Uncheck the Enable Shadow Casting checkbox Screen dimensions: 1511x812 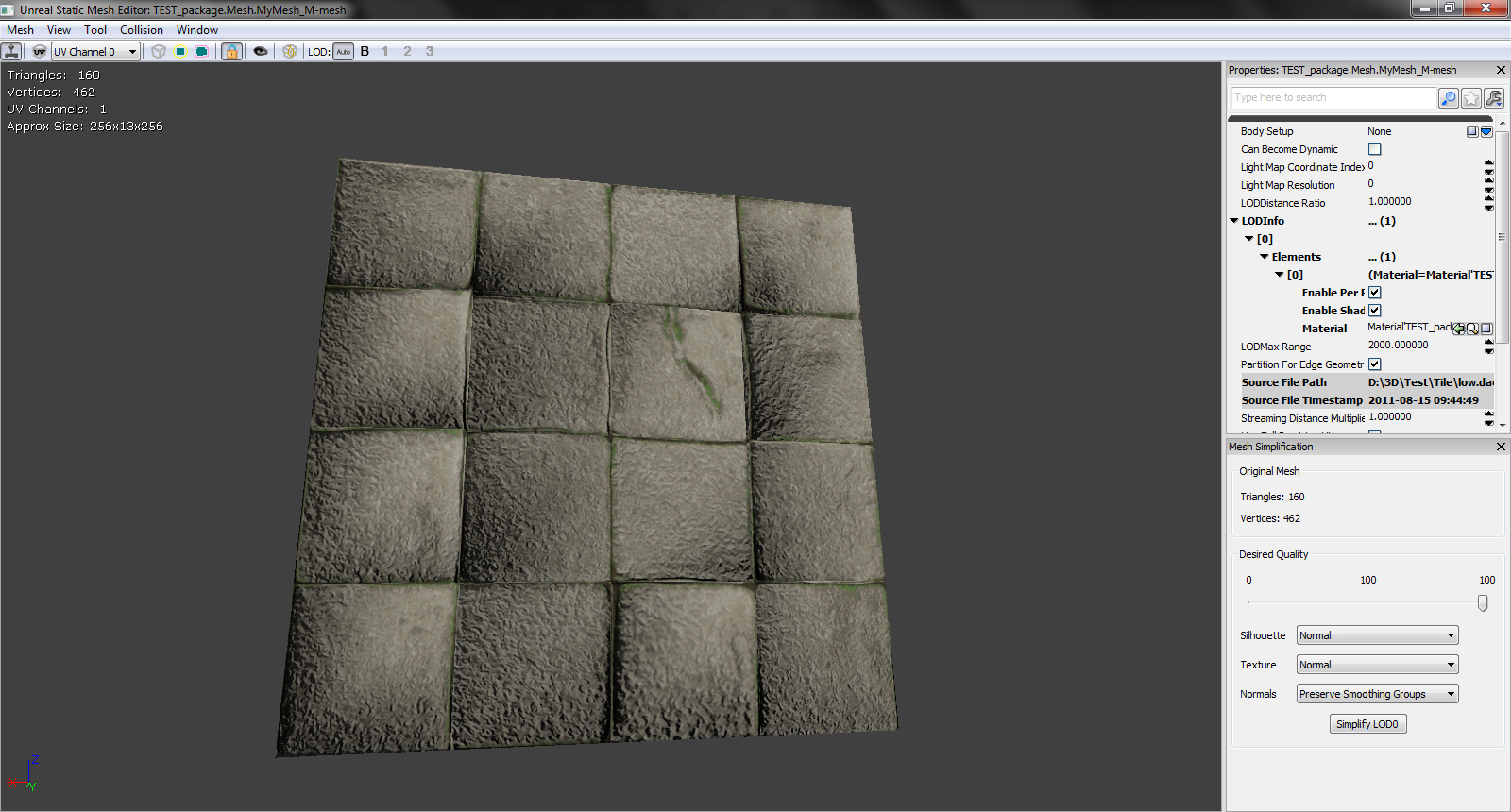(x=1375, y=311)
